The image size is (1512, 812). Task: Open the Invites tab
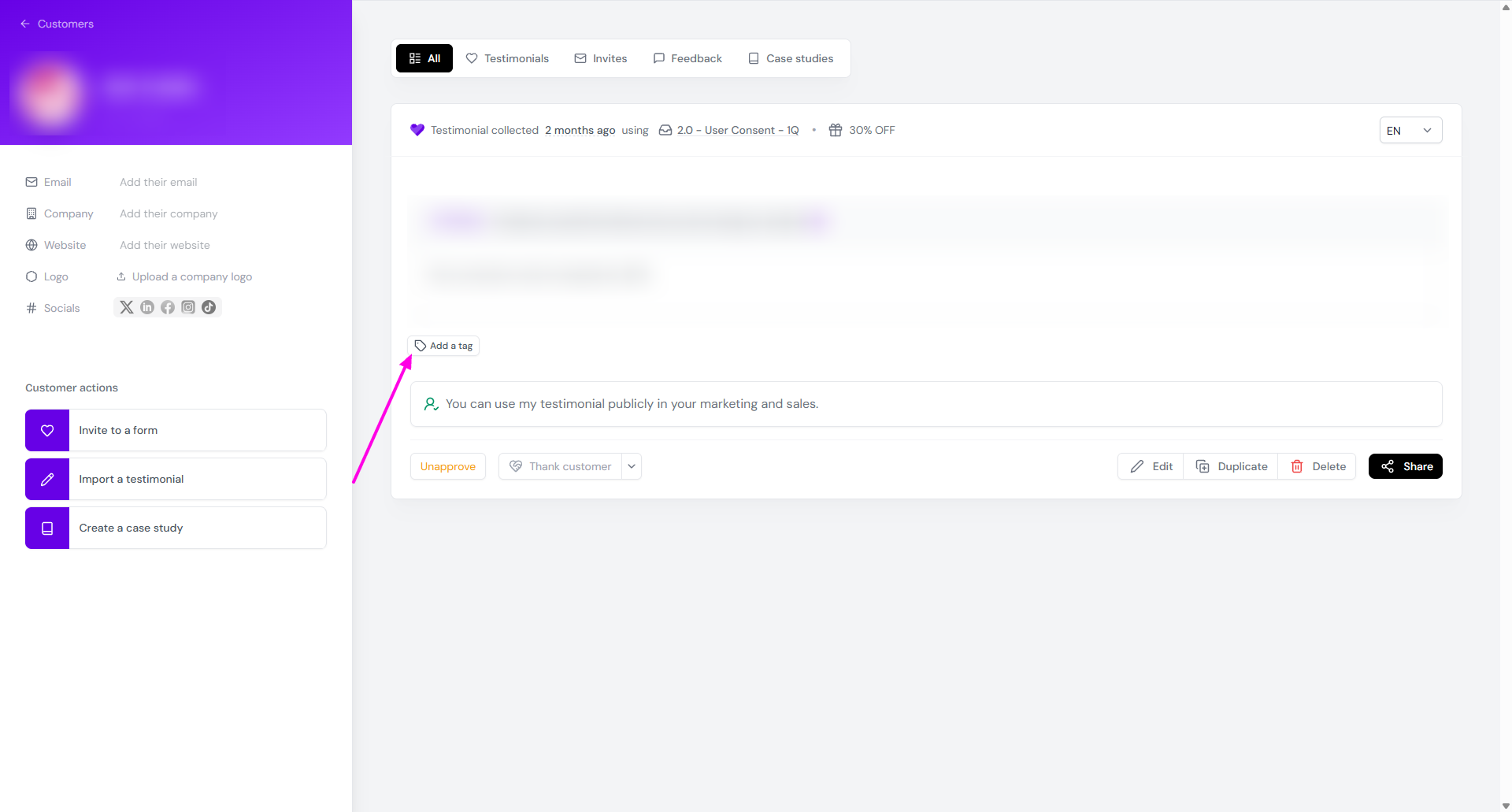(x=601, y=58)
